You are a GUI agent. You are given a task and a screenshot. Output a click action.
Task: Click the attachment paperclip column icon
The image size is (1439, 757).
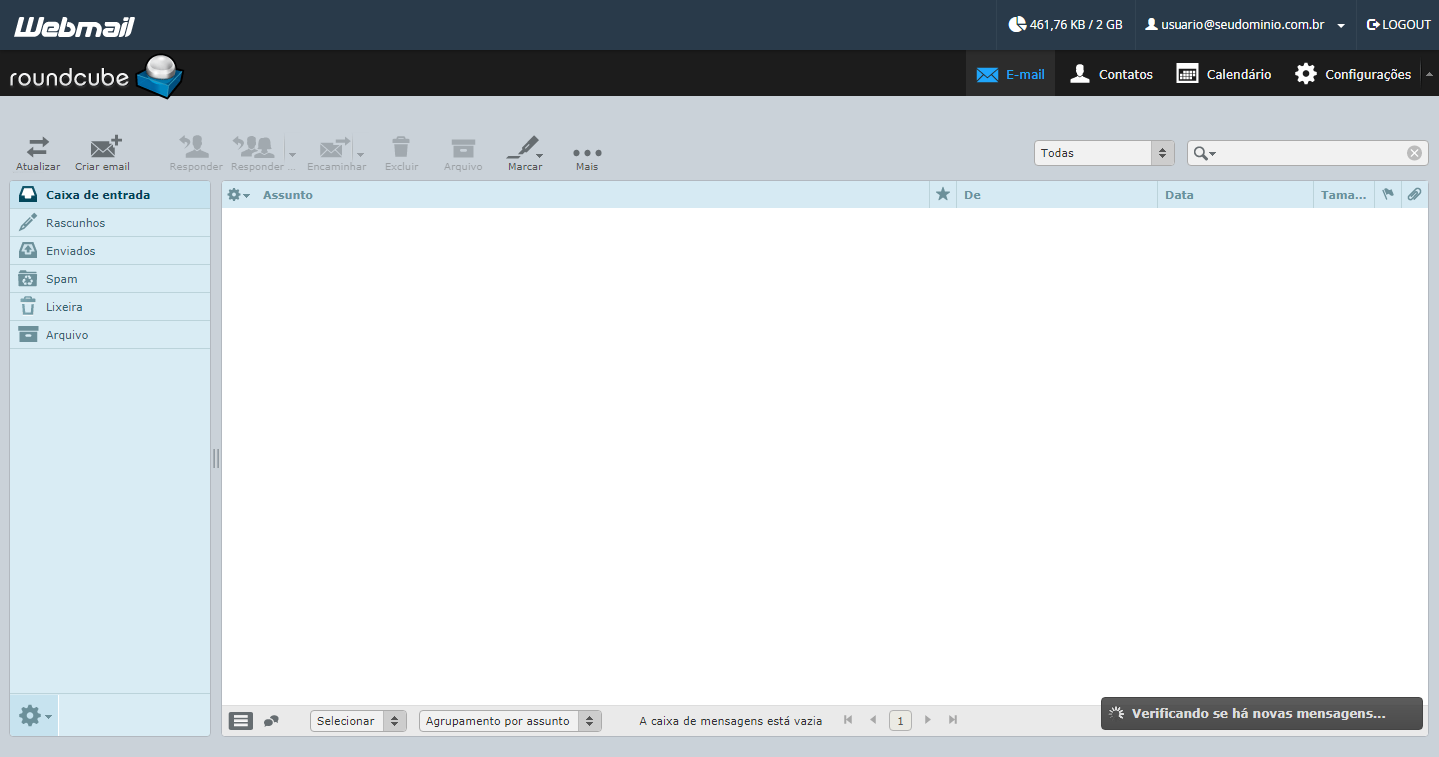point(1414,195)
